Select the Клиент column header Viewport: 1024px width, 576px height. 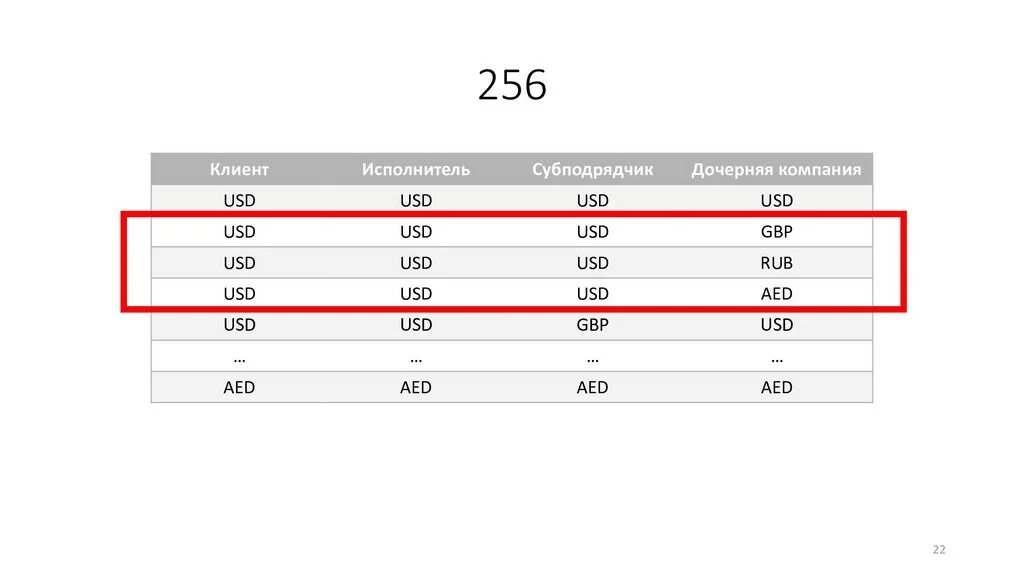(x=239, y=169)
